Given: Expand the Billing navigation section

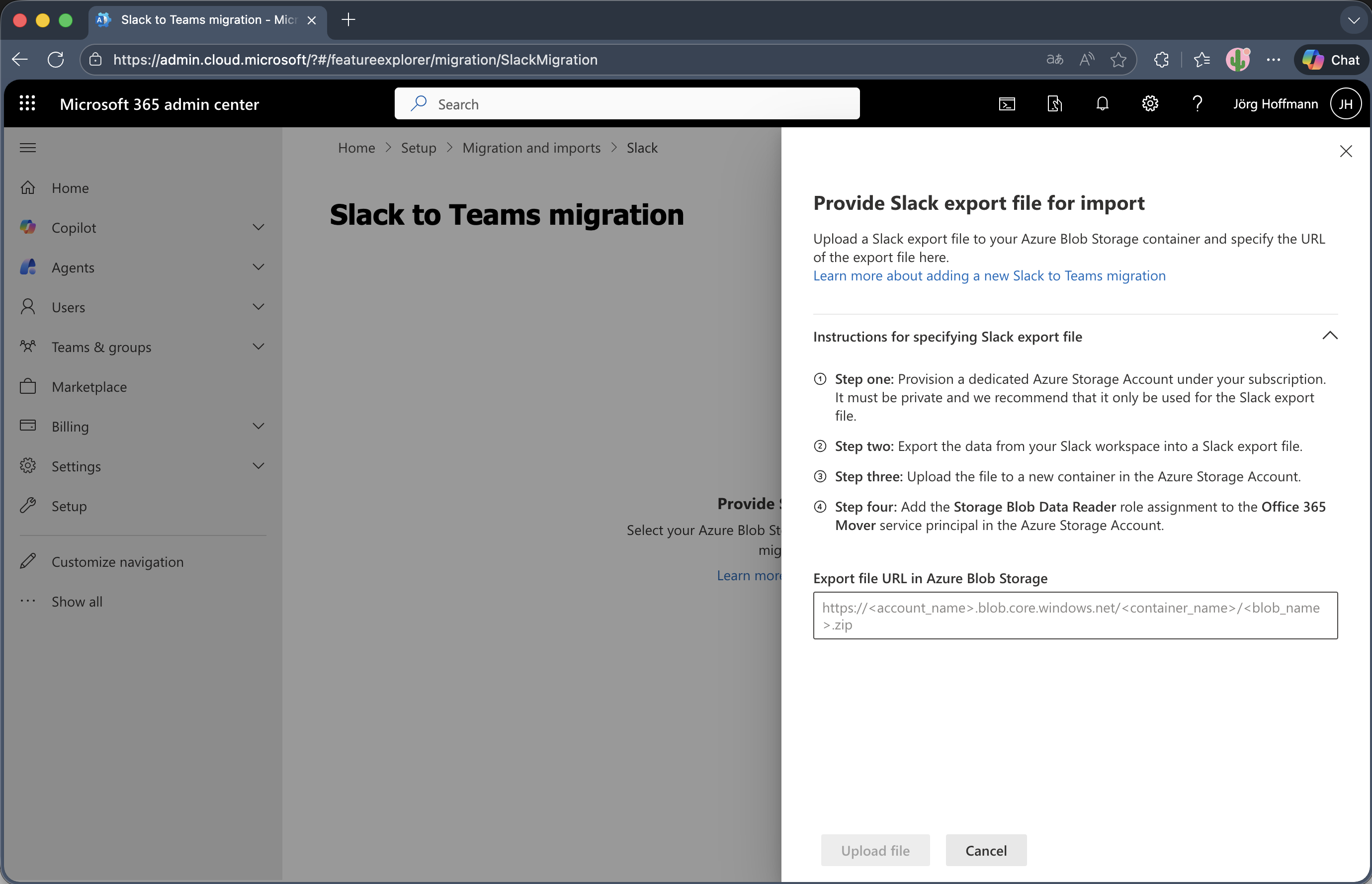Looking at the screenshot, I should click(258, 426).
